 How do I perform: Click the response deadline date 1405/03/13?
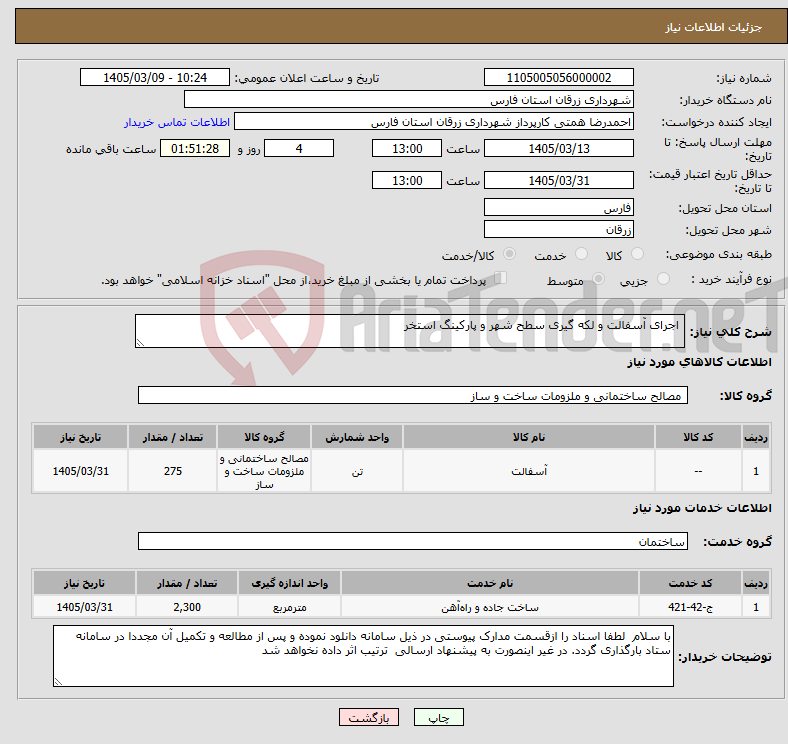point(558,149)
